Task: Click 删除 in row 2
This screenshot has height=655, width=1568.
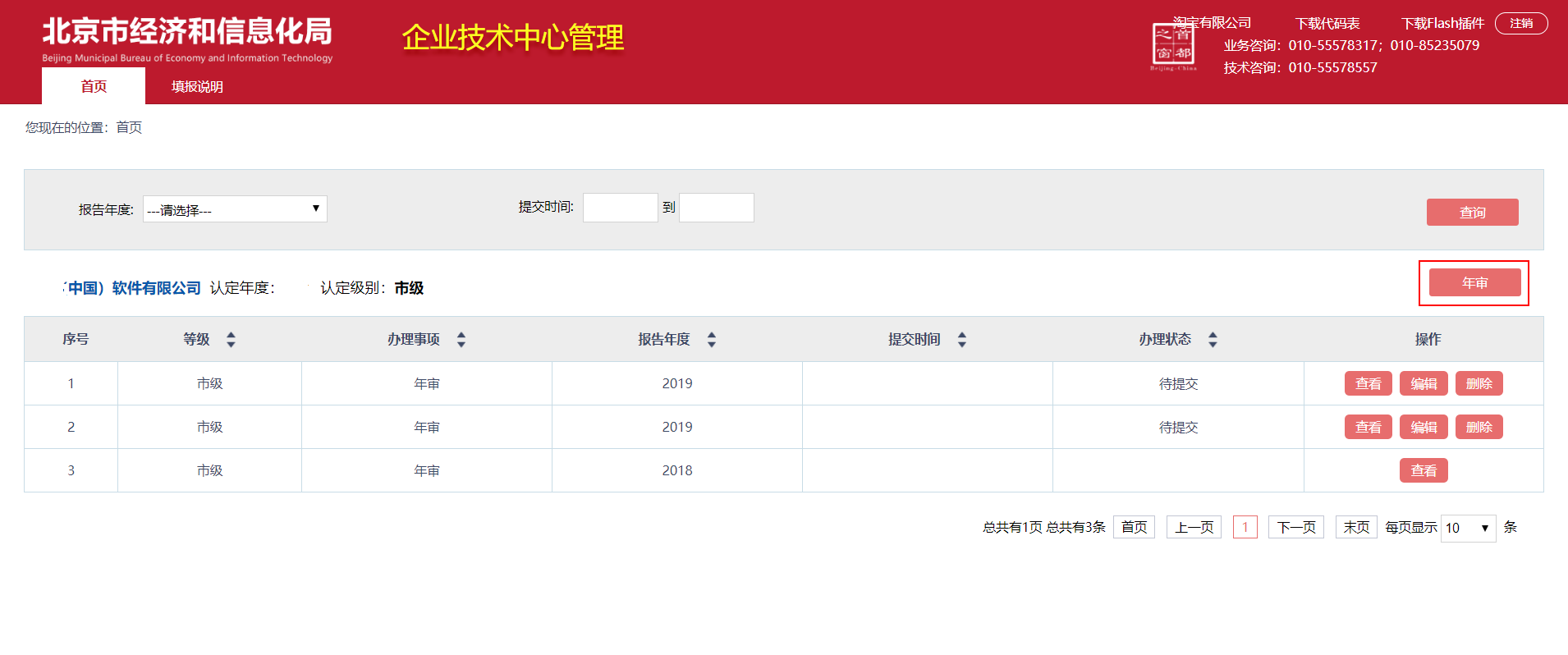Action: point(1479,427)
